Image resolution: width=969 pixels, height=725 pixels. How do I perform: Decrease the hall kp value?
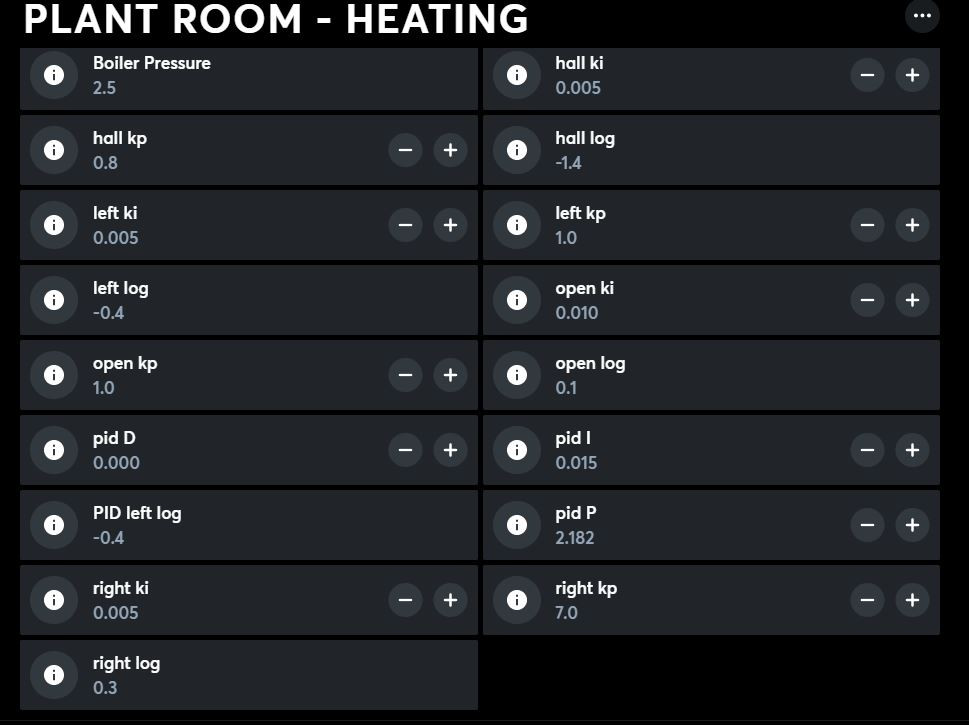coord(405,150)
